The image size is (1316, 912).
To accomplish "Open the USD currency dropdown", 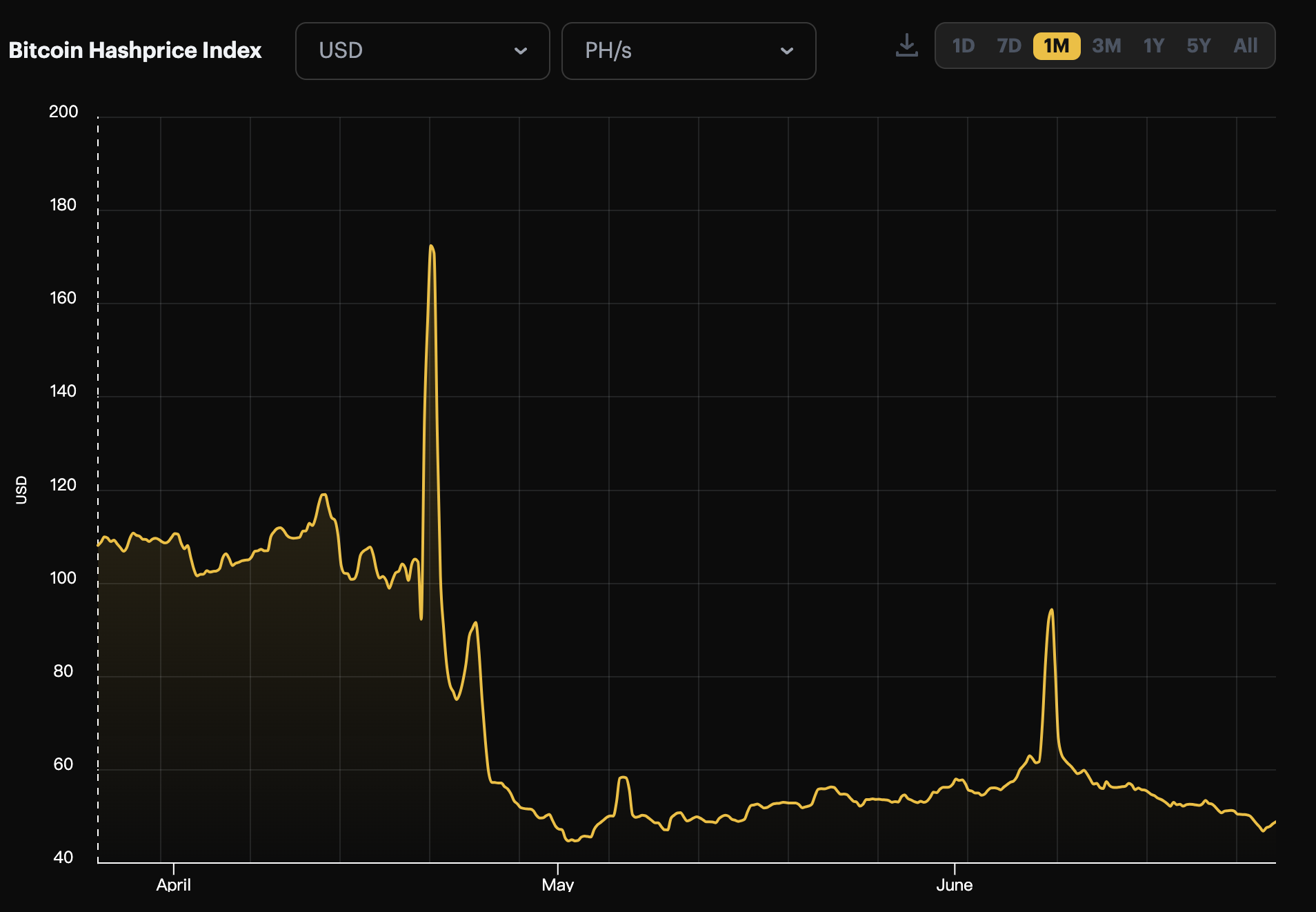I will 422,51.
